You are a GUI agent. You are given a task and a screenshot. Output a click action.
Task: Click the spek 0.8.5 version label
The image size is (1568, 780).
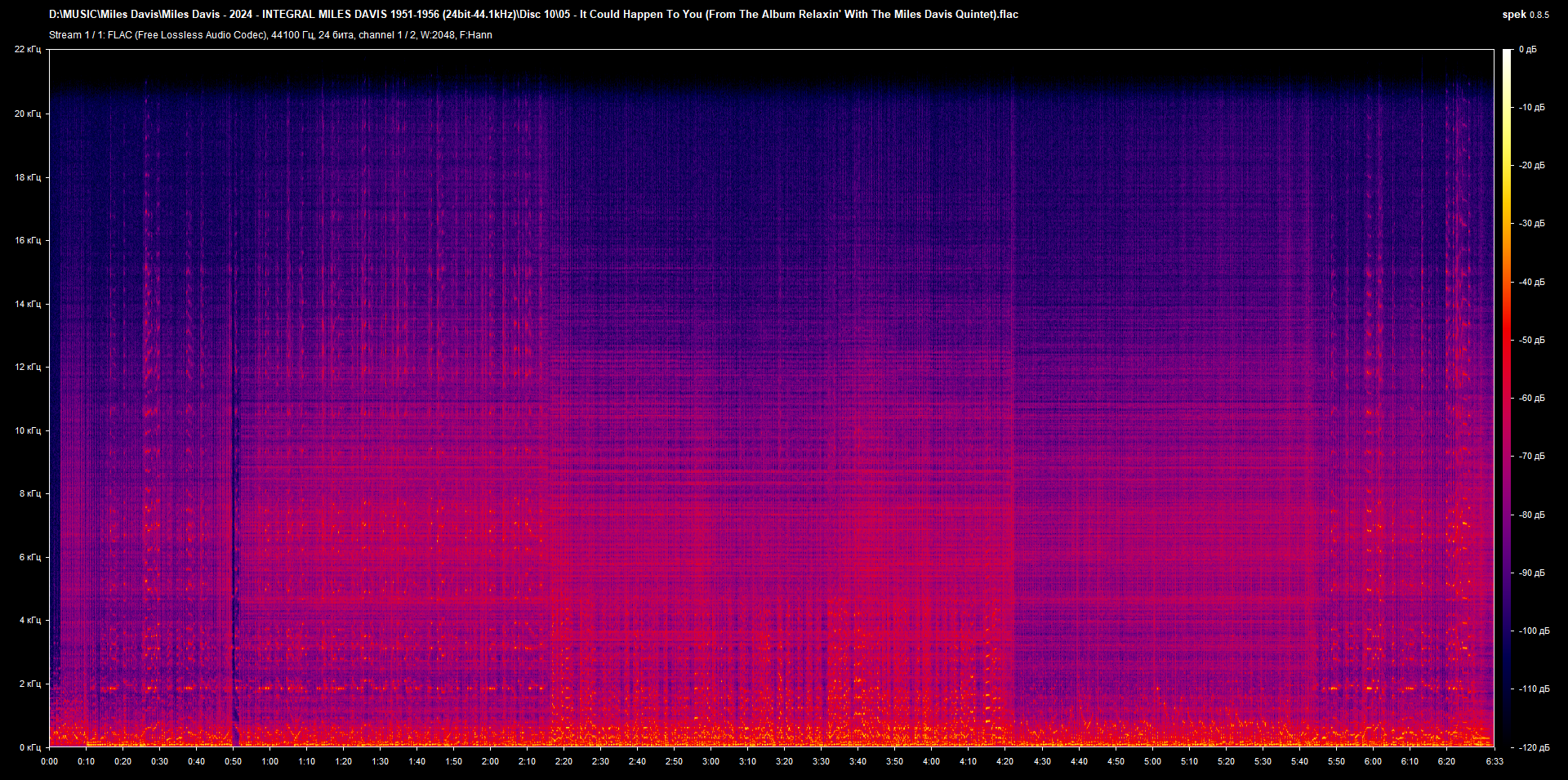[x=1525, y=14]
